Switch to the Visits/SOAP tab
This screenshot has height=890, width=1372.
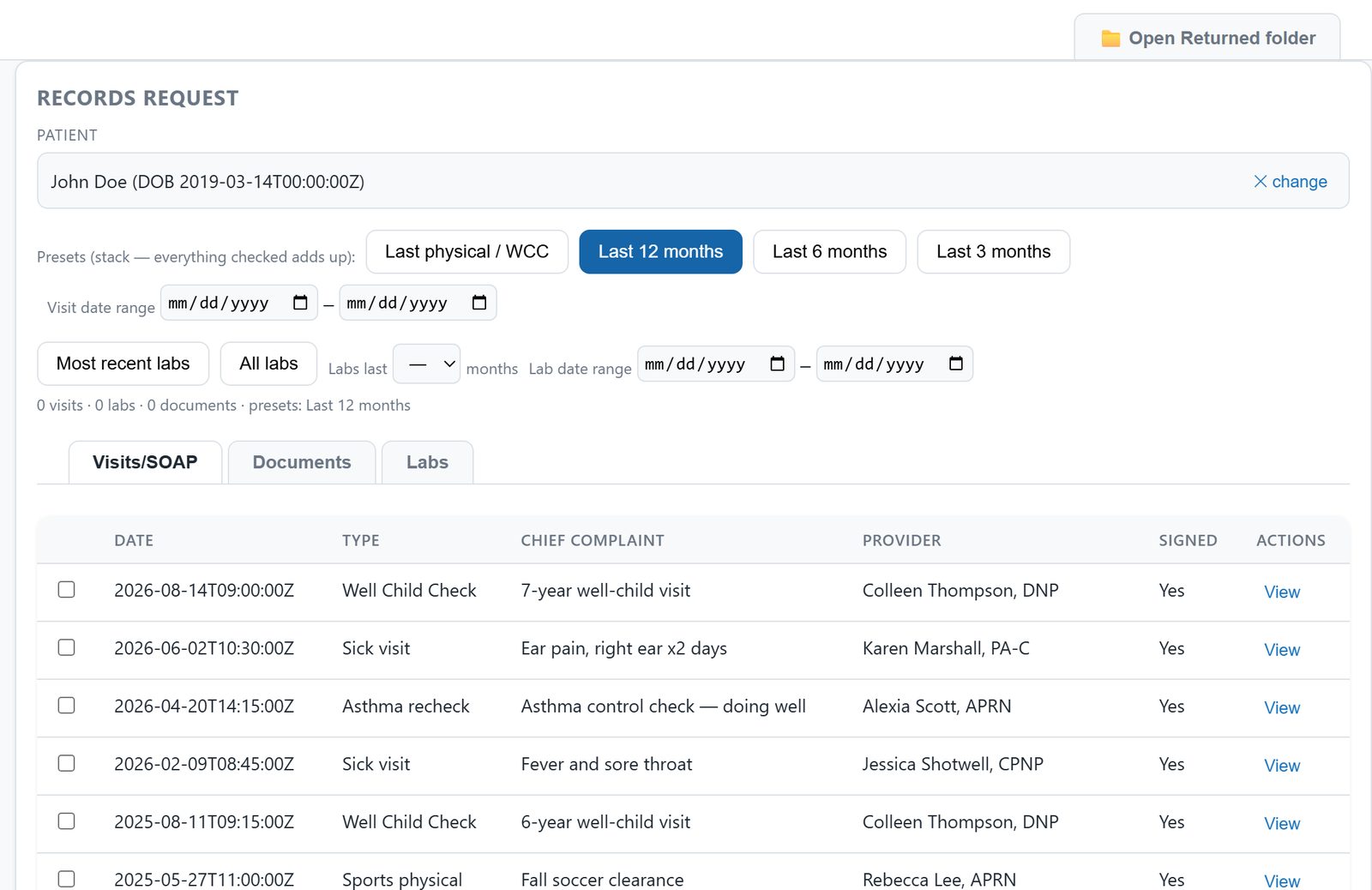click(145, 462)
